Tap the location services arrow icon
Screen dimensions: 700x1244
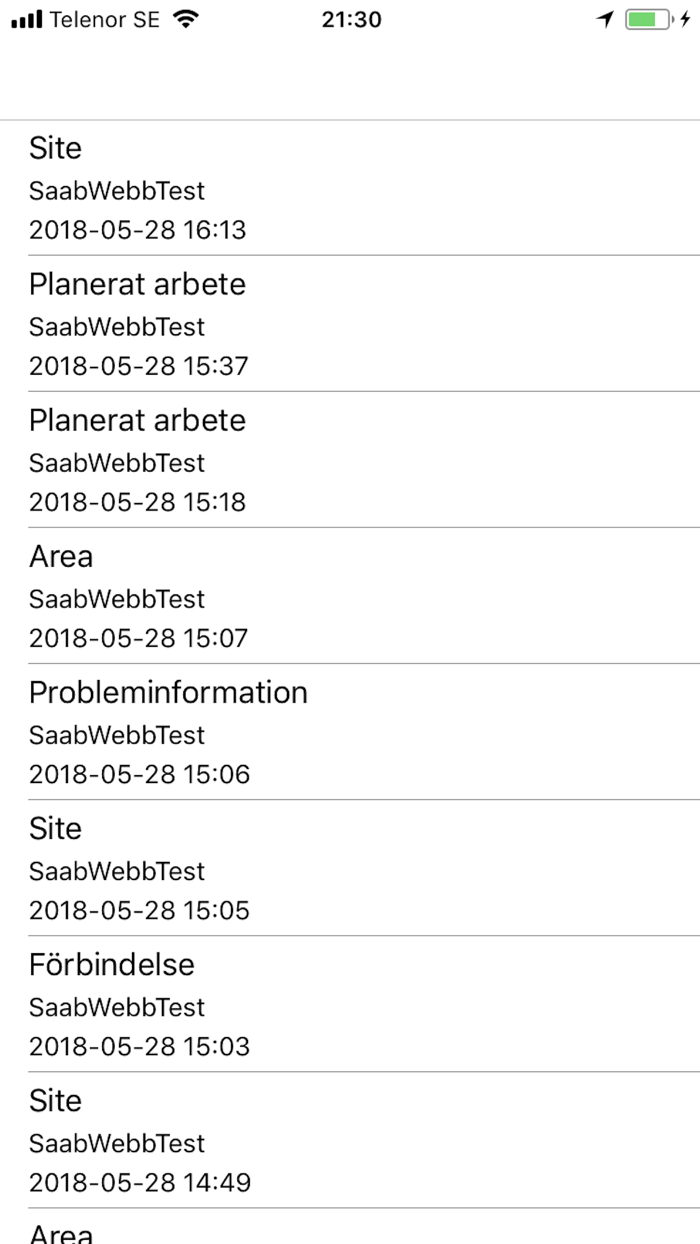pyautogui.click(x=605, y=20)
